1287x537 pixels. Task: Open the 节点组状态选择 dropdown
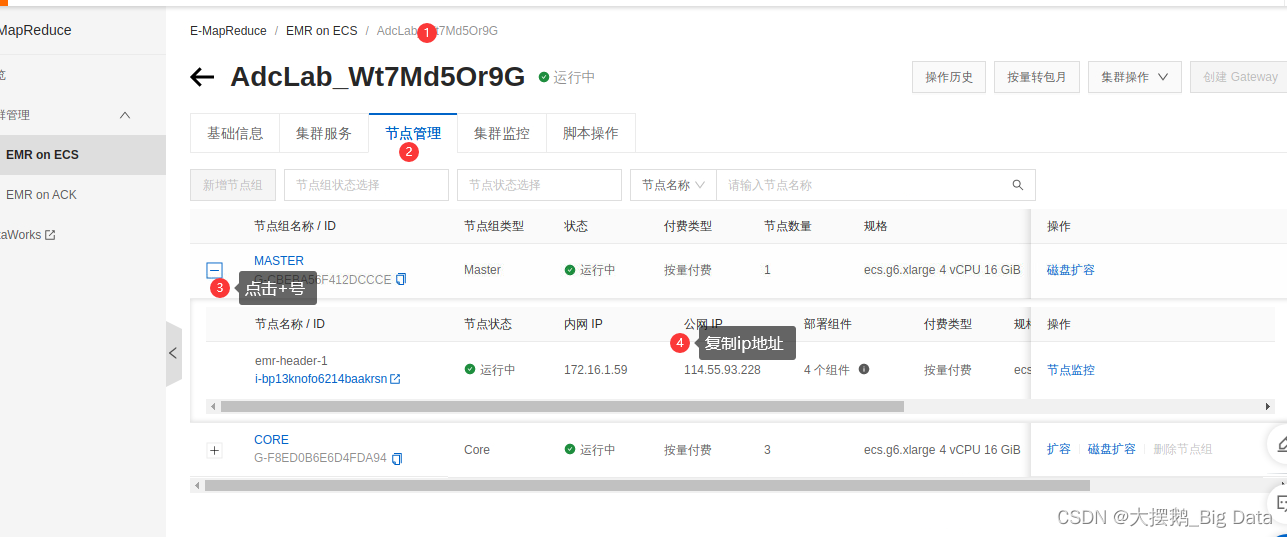click(x=366, y=185)
